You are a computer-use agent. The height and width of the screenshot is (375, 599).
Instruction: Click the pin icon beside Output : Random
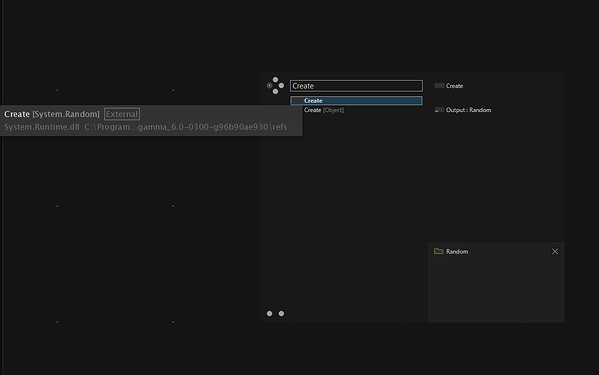point(439,110)
